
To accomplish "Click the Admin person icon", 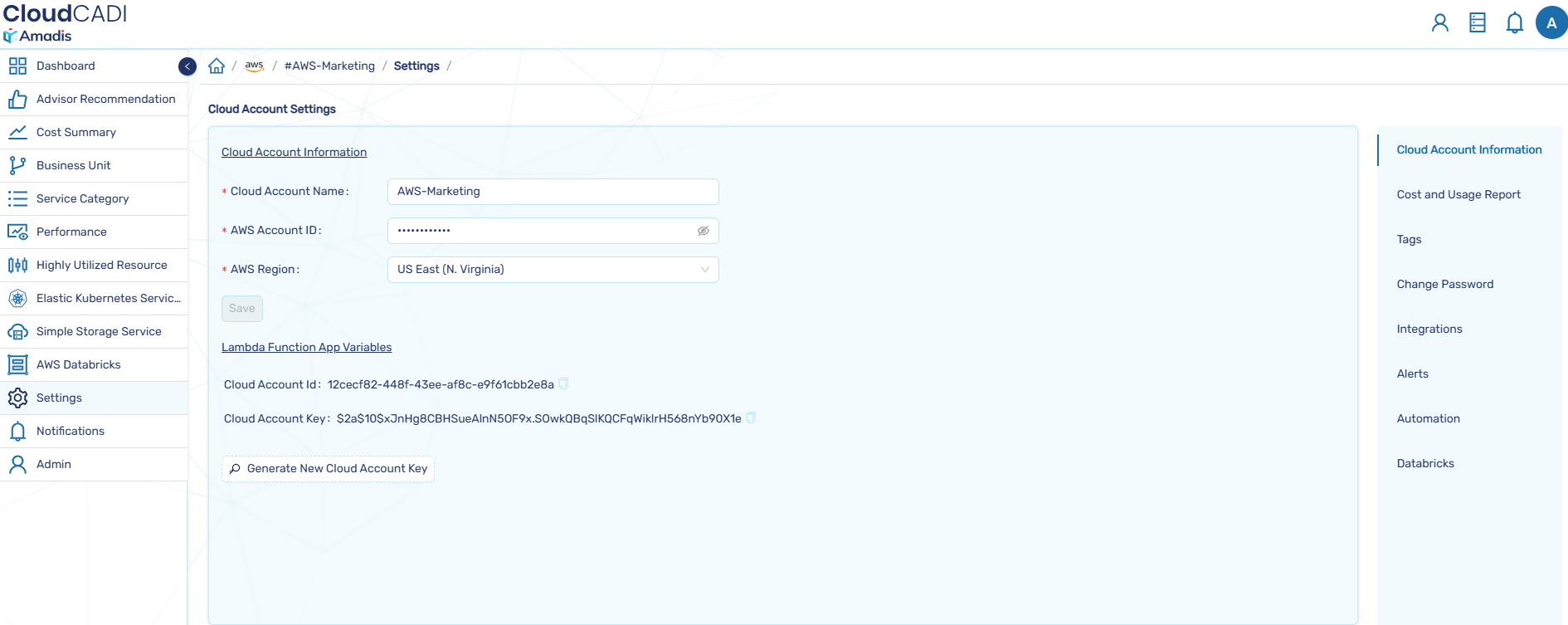I will [17, 464].
